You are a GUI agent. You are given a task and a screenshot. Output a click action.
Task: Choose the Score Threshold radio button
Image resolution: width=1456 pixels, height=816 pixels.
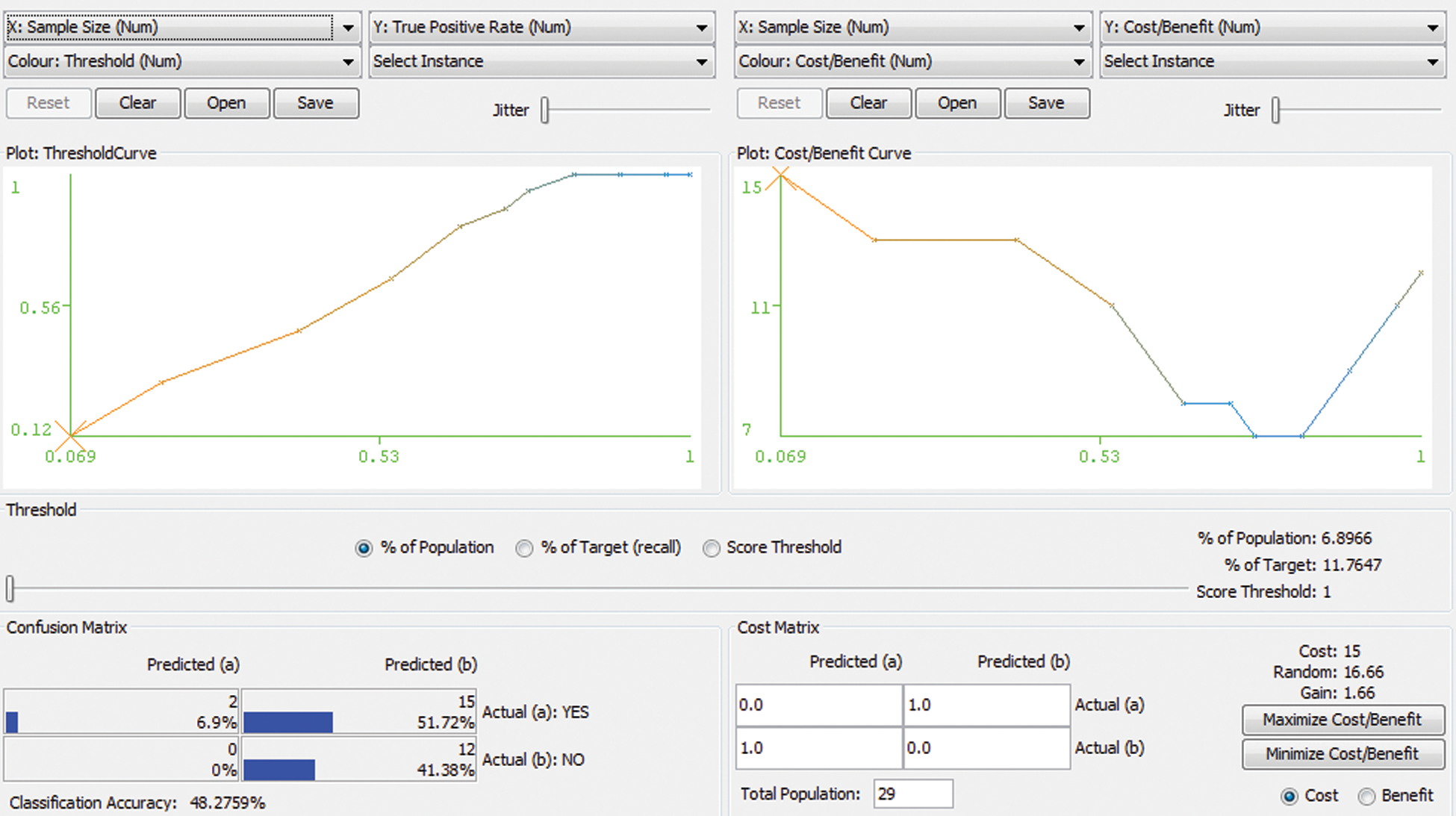tap(712, 549)
